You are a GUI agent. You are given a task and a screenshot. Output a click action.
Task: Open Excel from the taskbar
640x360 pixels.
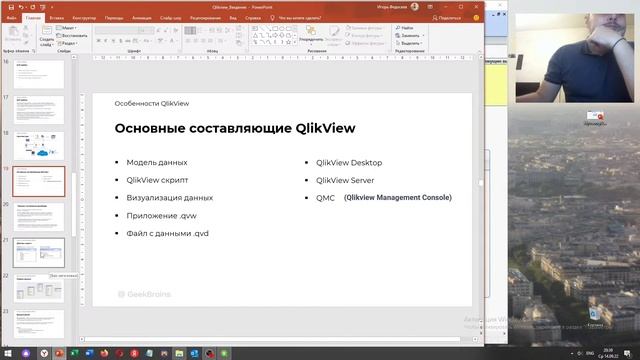74,353
